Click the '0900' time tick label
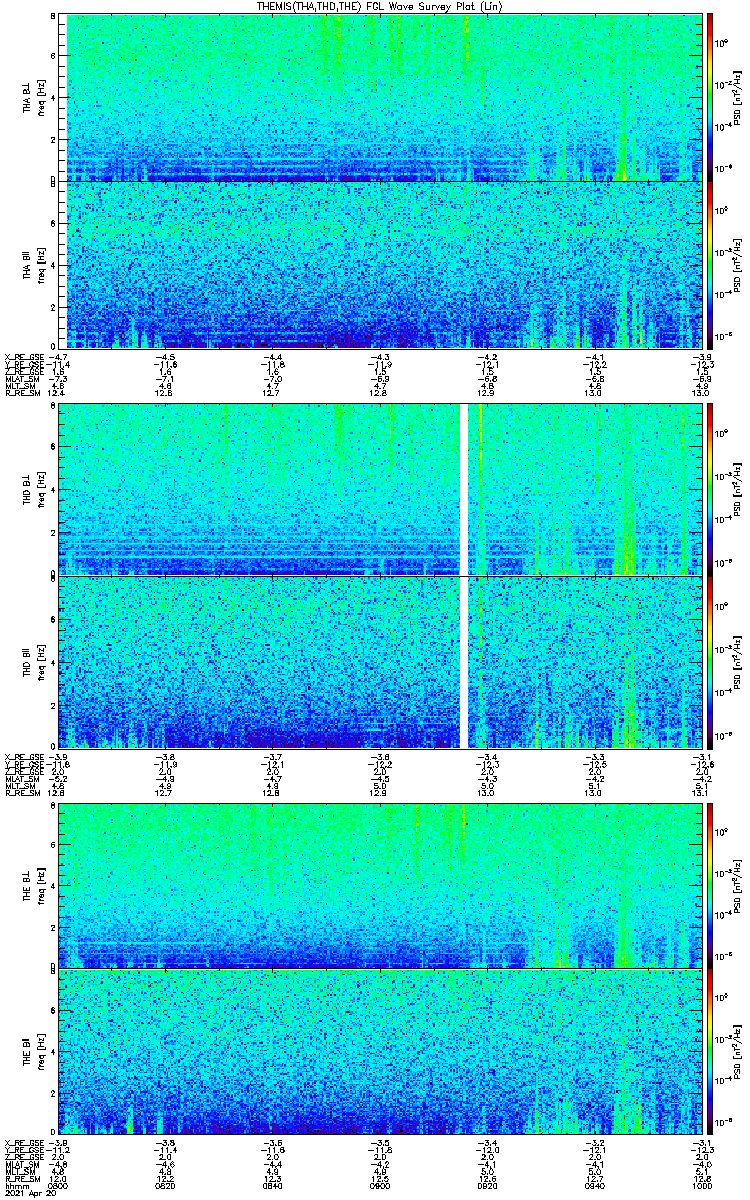This screenshot has height=1200, width=750. 380,1185
